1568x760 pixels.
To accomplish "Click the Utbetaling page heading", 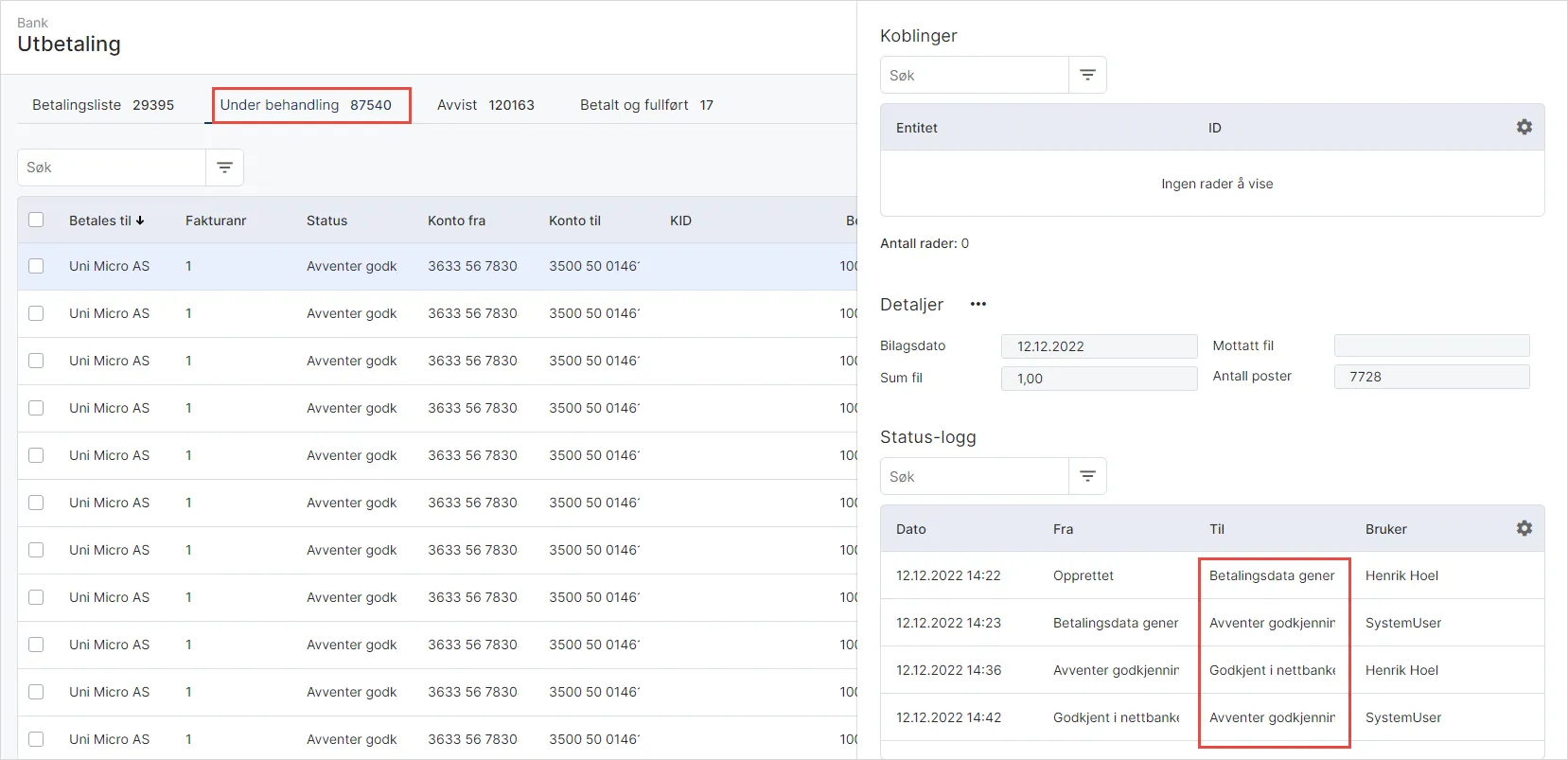I will coord(69,44).
